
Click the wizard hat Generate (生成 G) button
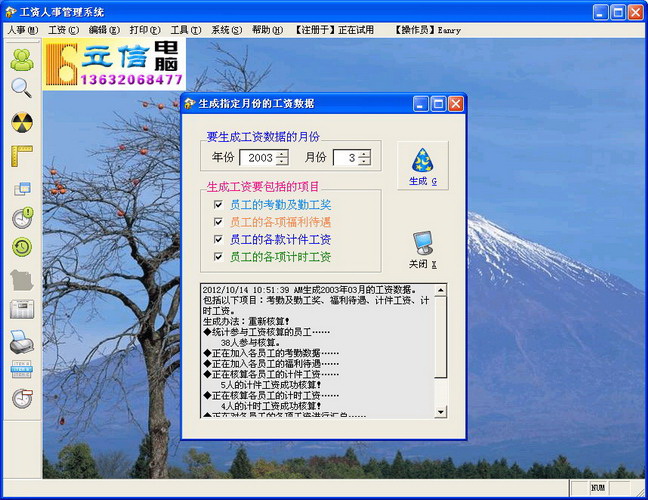tap(423, 166)
